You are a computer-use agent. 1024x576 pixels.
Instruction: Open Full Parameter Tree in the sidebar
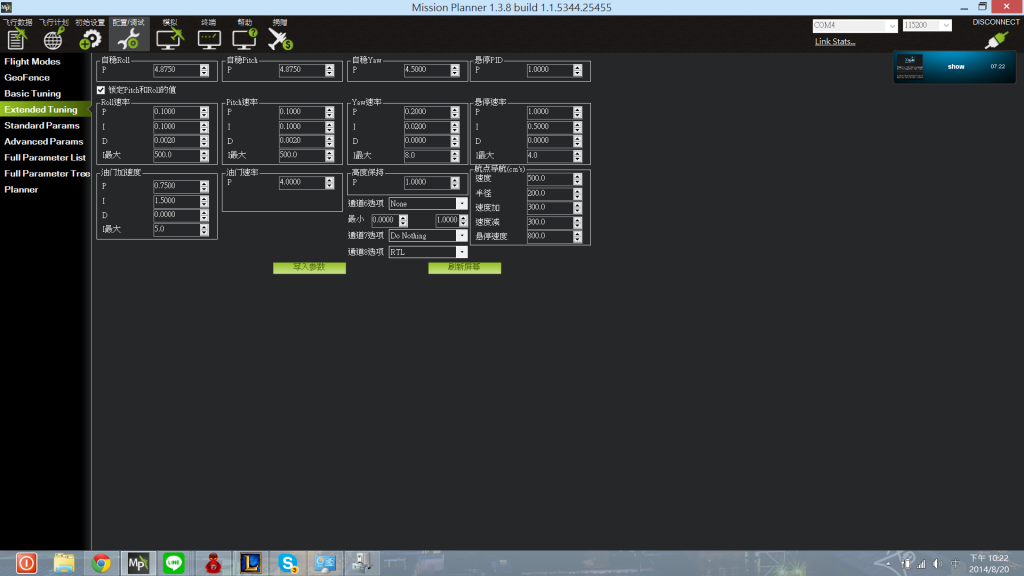(47, 174)
